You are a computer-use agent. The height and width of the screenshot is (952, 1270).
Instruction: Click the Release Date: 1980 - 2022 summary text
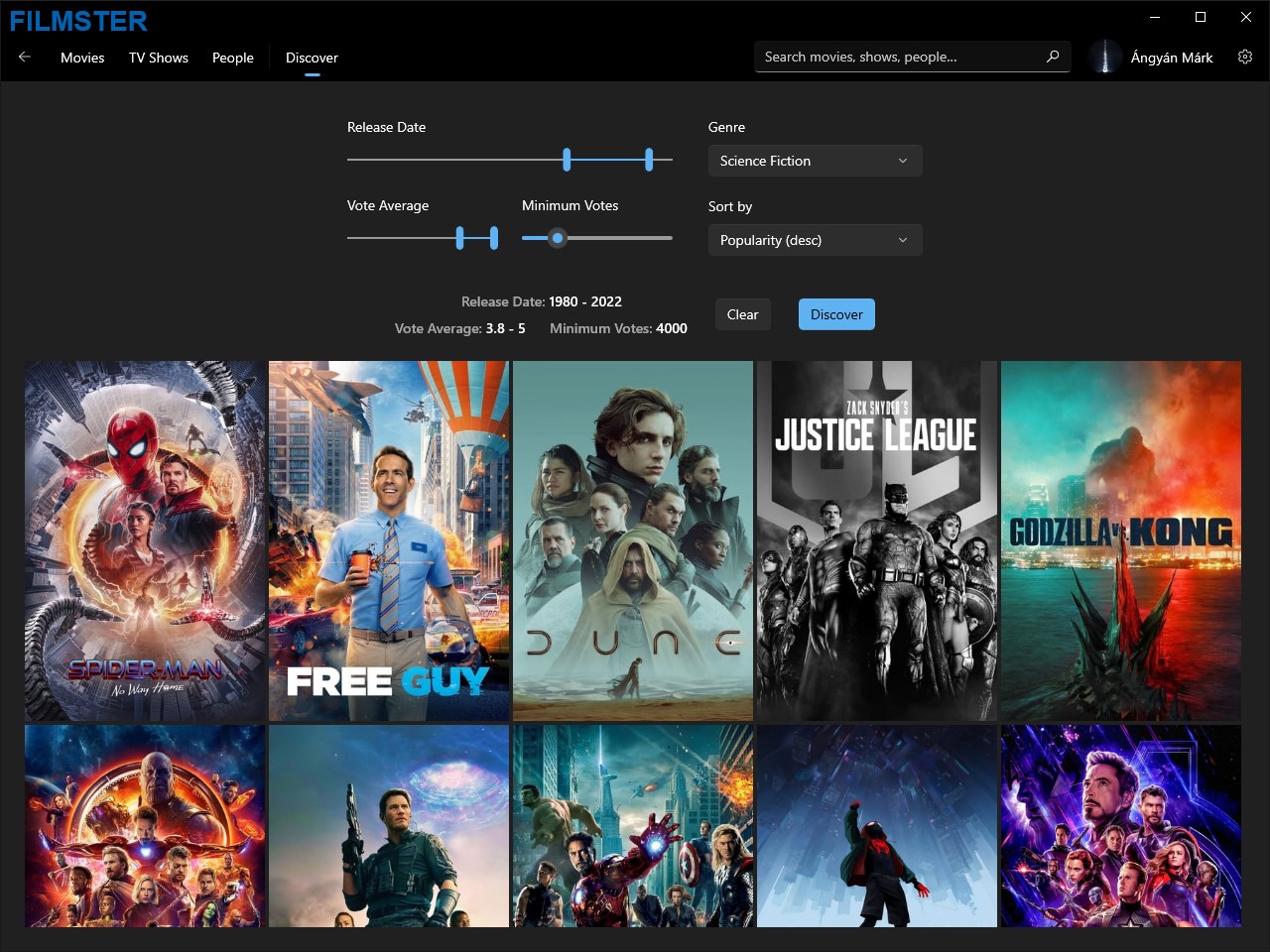coord(542,301)
